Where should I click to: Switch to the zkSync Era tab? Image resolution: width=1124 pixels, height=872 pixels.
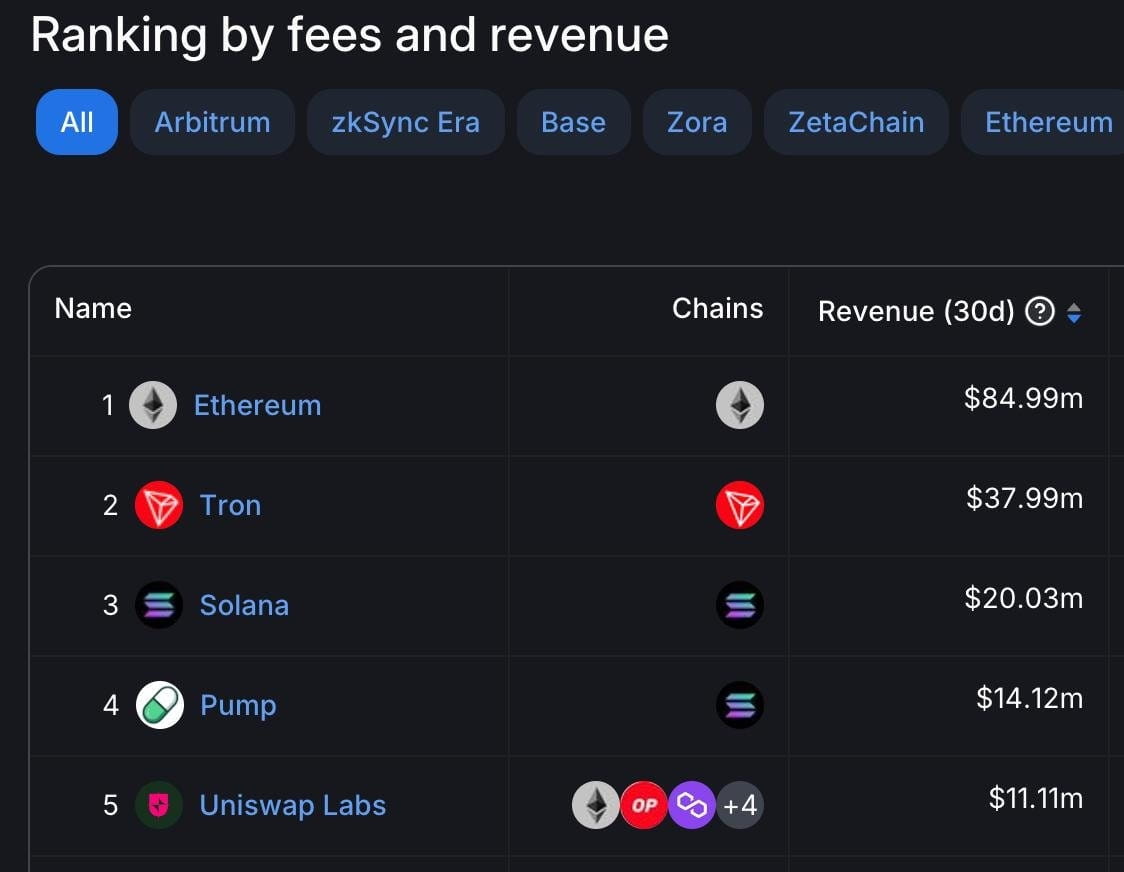405,122
